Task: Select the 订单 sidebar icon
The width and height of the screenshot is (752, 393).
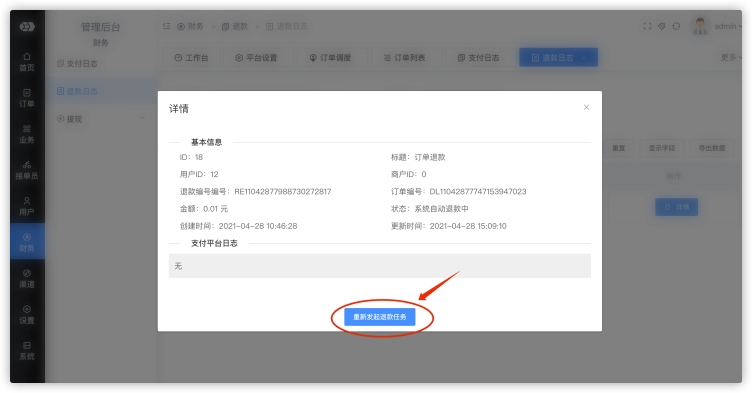Action: 27,98
